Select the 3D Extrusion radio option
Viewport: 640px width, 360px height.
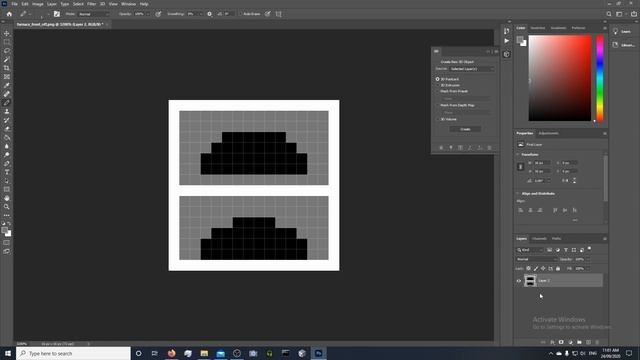tap(438, 85)
